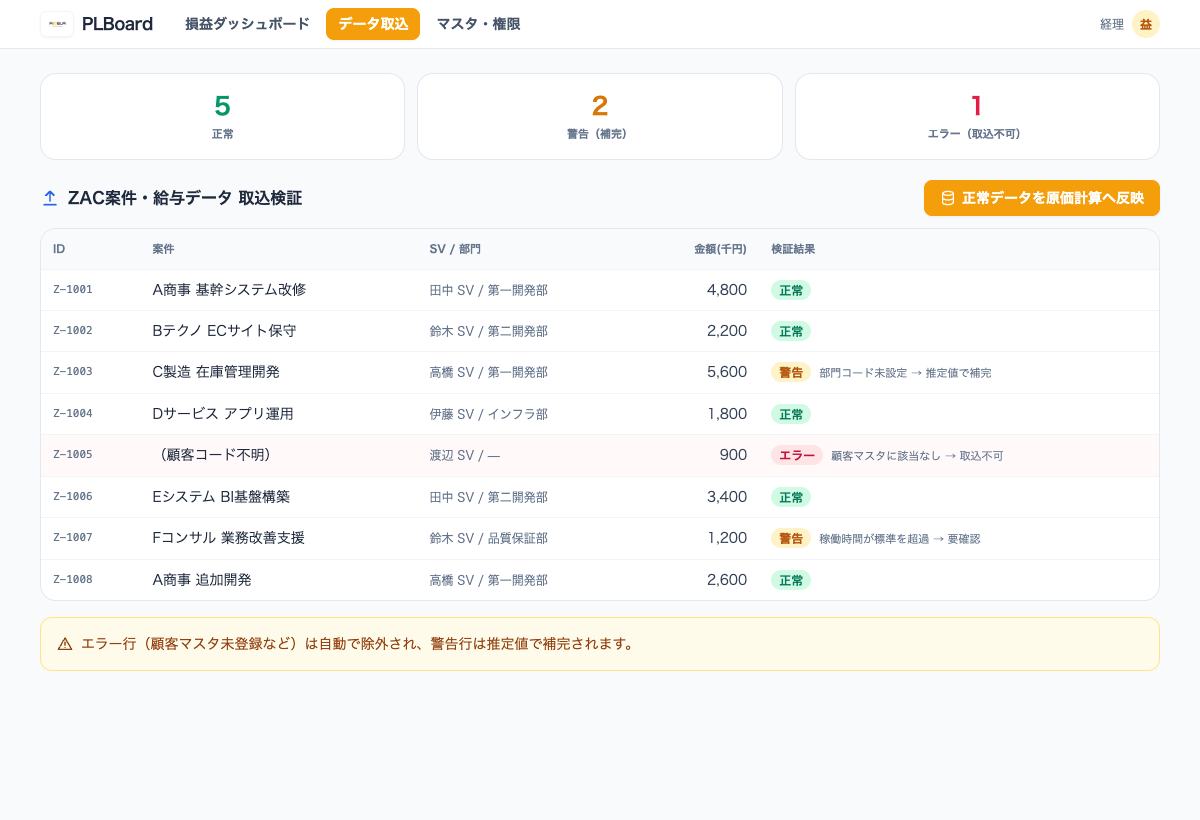Click 鈴木 SV / 品質保証部 cell
The width and height of the screenshot is (1200, 820).
click(489, 538)
